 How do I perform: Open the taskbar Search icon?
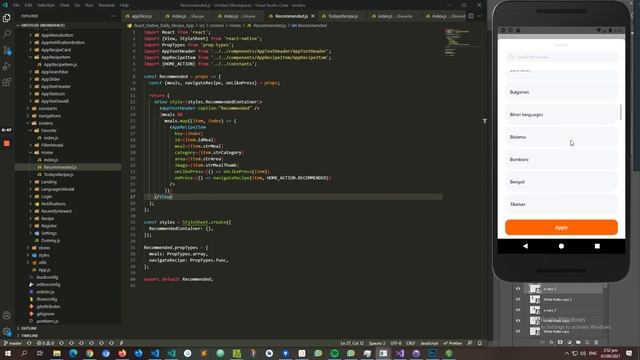pos(24,353)
